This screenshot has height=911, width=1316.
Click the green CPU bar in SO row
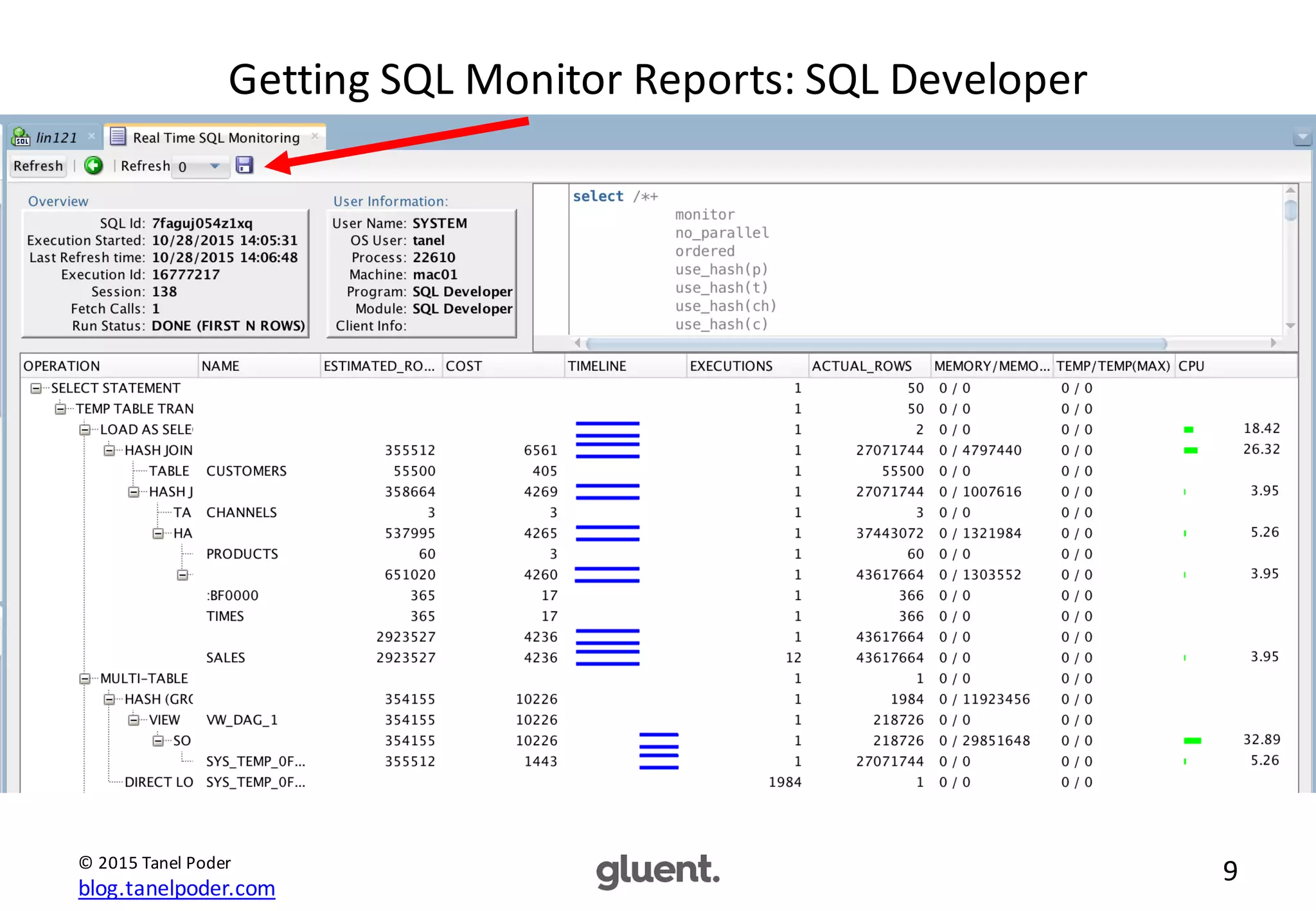[x=1192, y=741]
